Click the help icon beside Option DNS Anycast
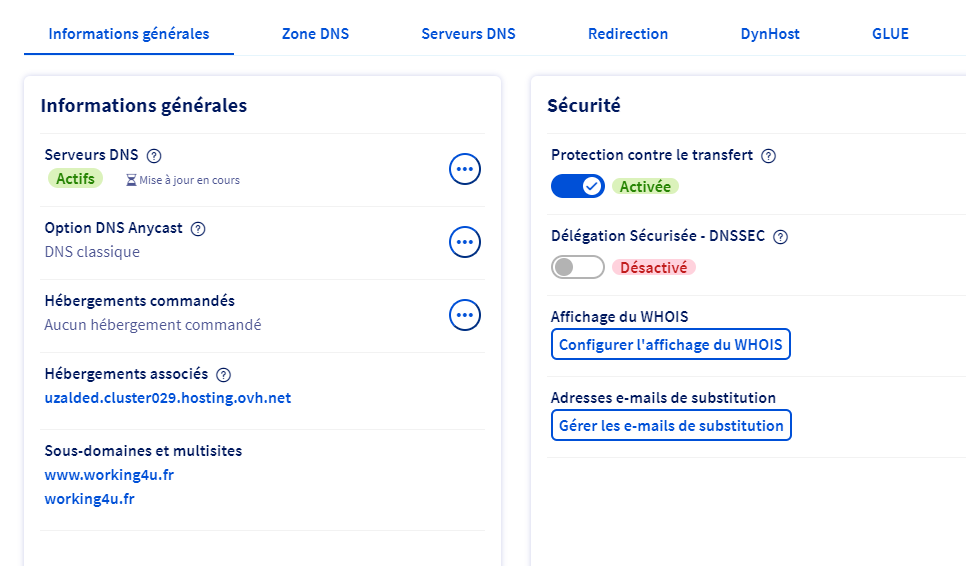966x566 pixels. pyautogui.click(x=198, y=229)
